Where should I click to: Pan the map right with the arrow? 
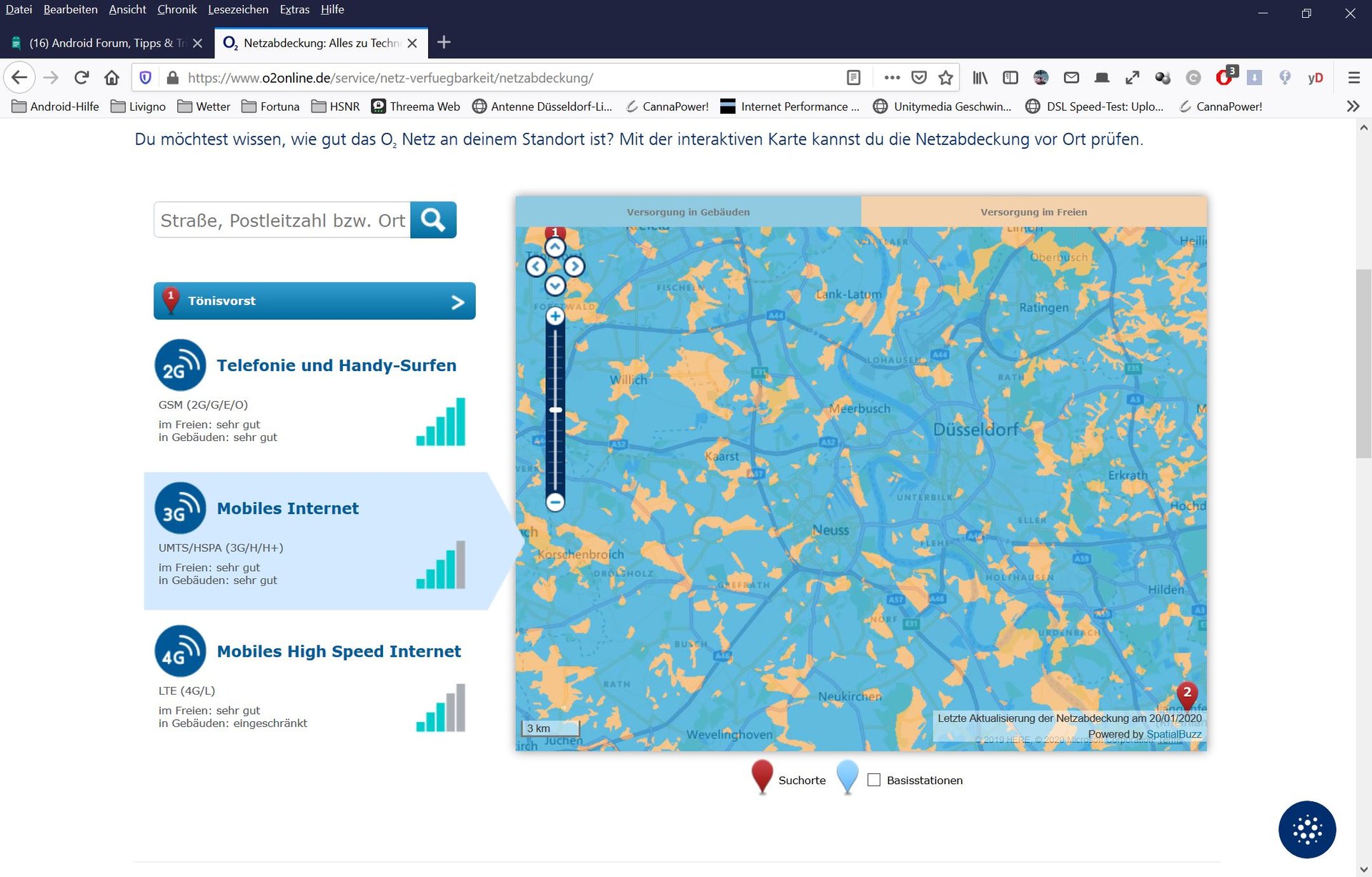[x=575, y=267]
